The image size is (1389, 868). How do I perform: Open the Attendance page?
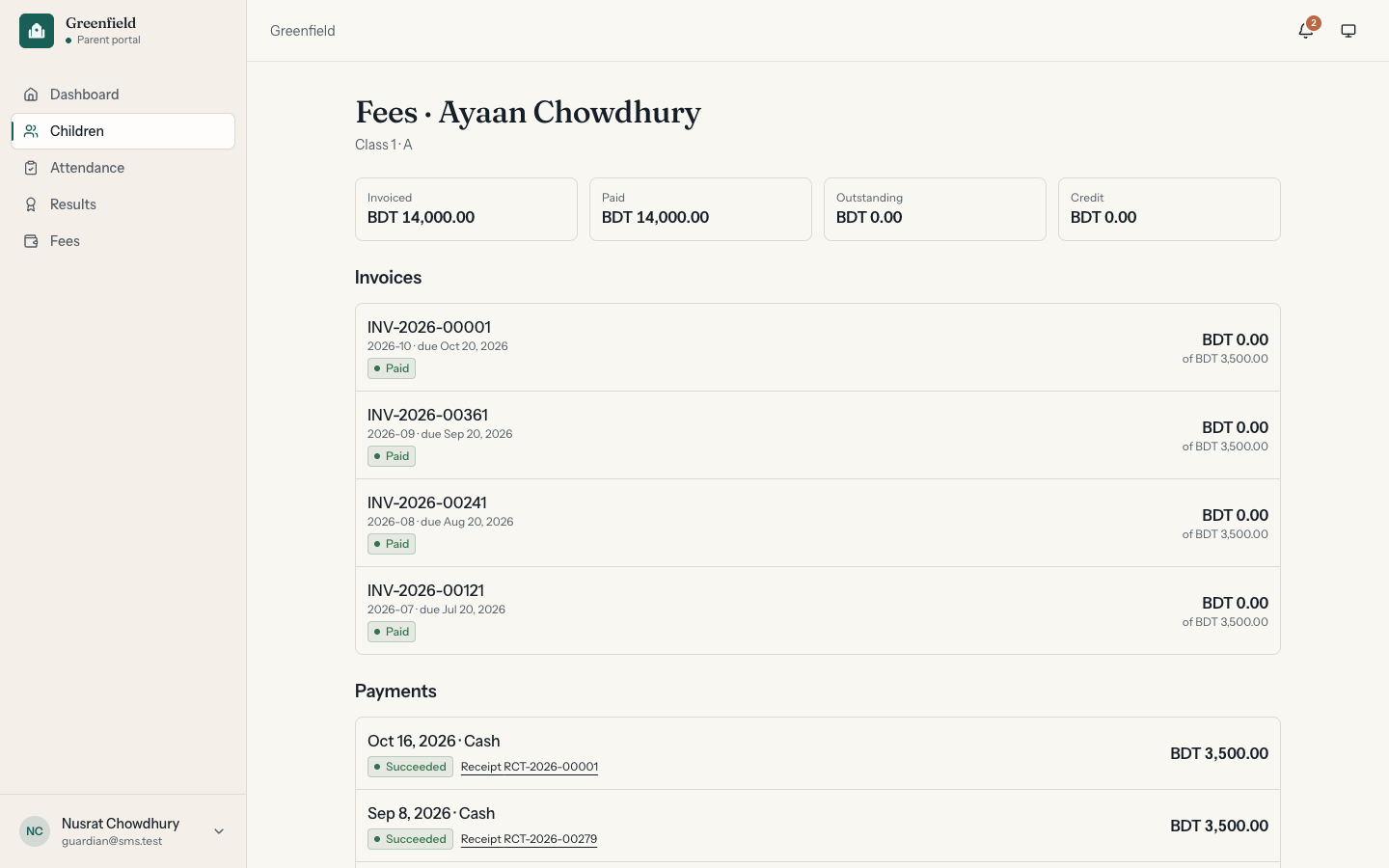(x=123, y=168)
